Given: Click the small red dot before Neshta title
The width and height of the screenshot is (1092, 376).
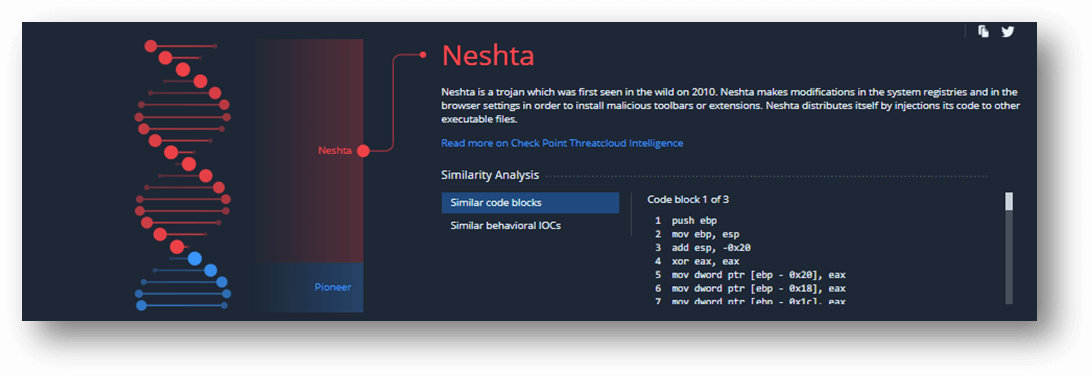Looking at the screenshot, I should pyautogui.click(x=423, y=54).
